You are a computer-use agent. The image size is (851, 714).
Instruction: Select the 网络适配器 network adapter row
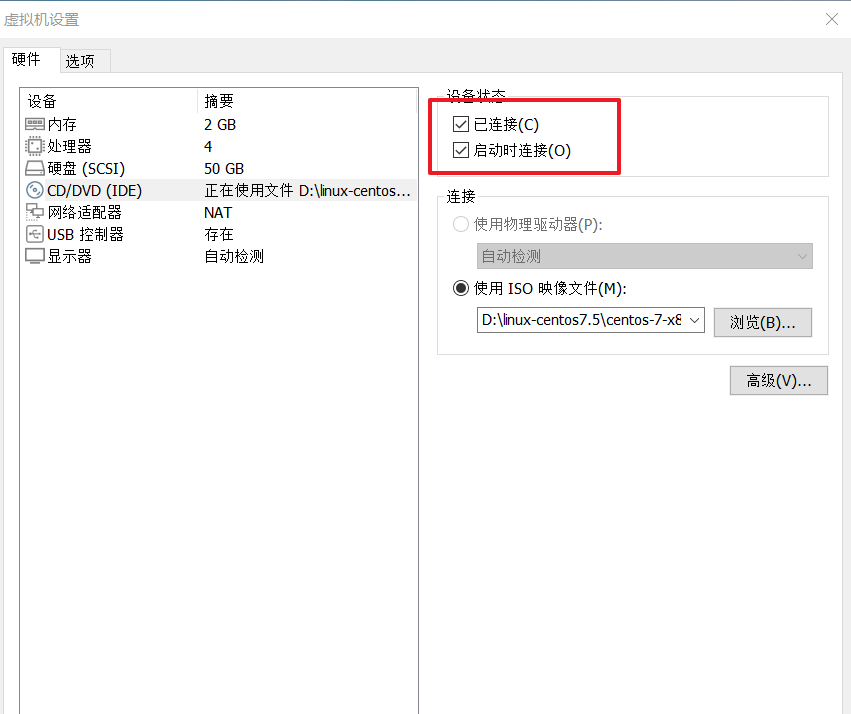(x=220, y=212)
